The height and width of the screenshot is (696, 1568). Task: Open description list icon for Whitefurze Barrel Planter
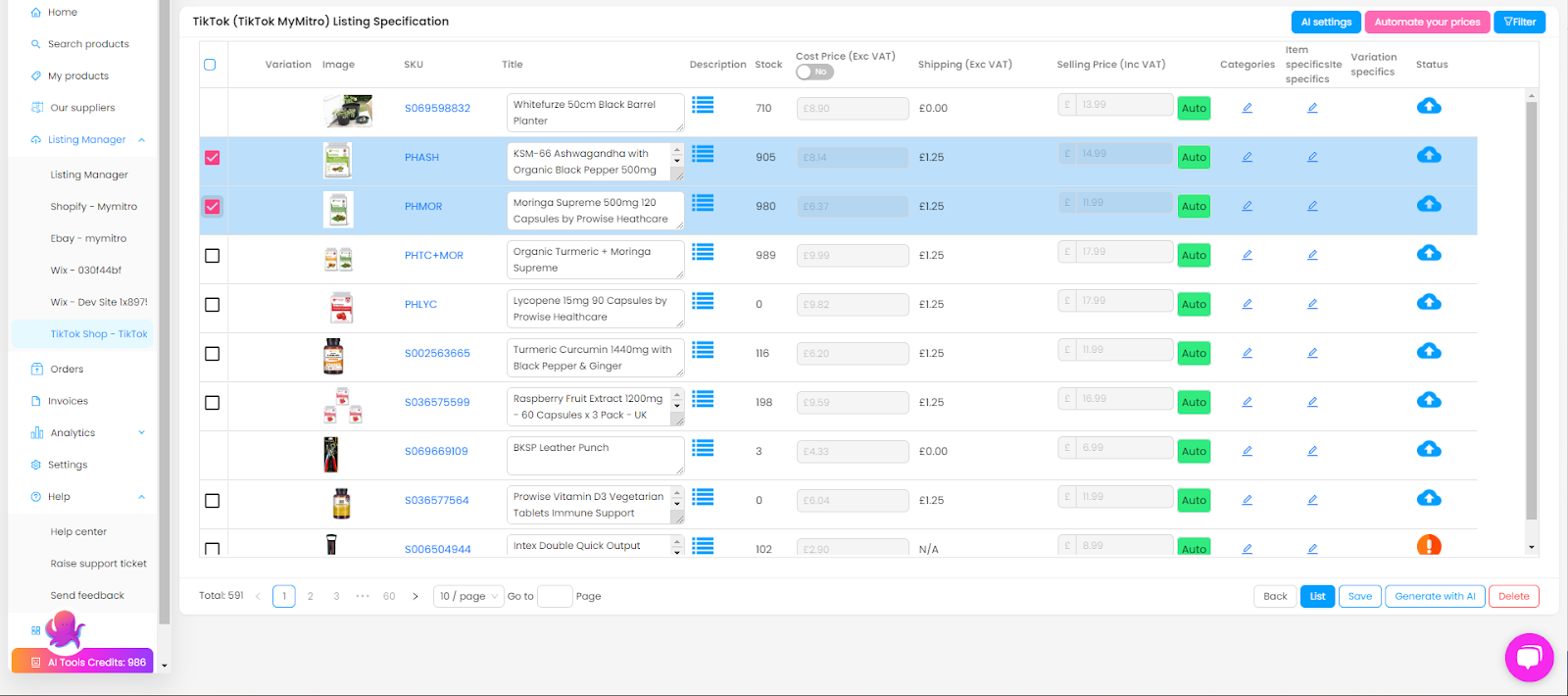point(703,105)
